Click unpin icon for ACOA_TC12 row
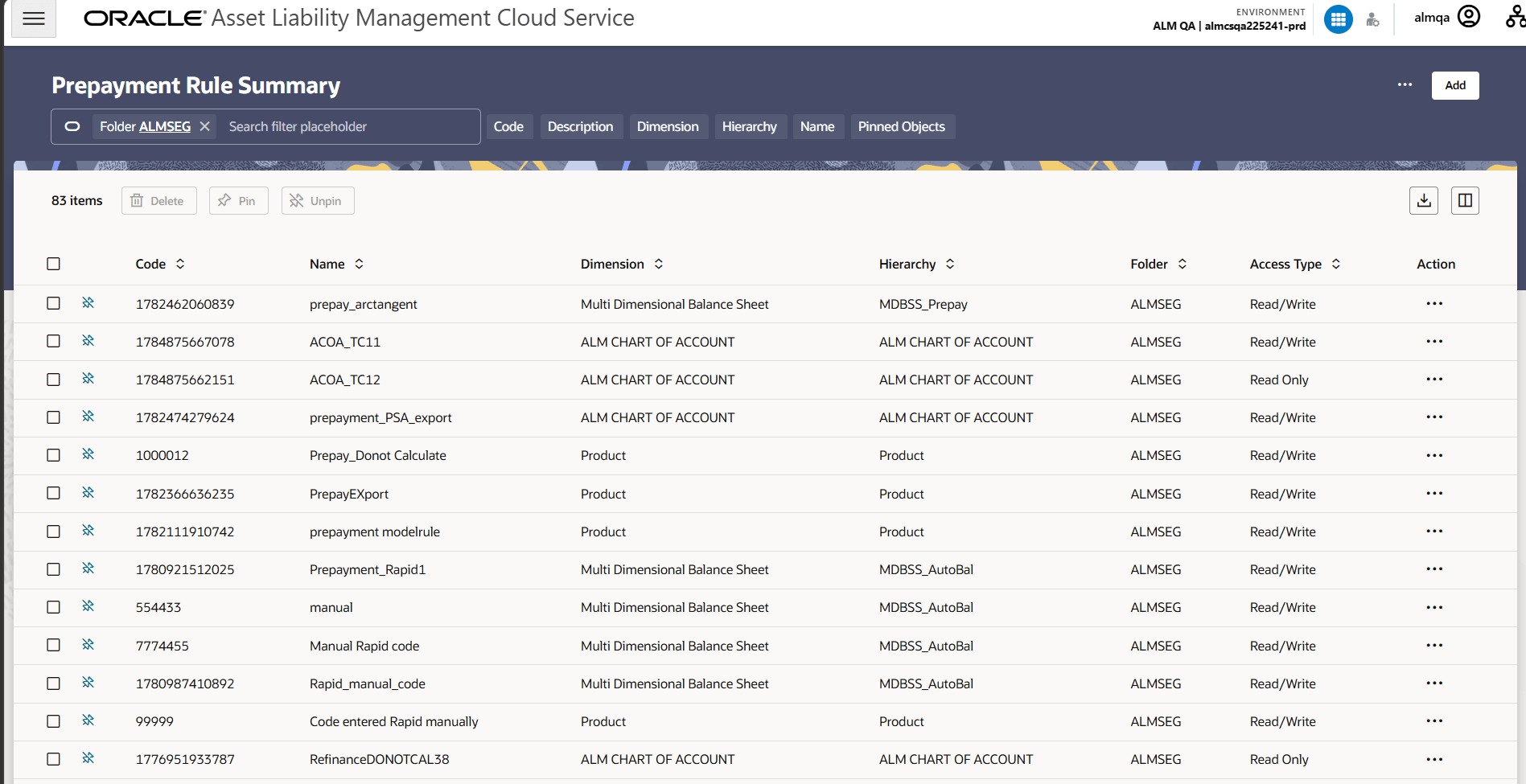 pyautogui.click(x=88, y=379)
